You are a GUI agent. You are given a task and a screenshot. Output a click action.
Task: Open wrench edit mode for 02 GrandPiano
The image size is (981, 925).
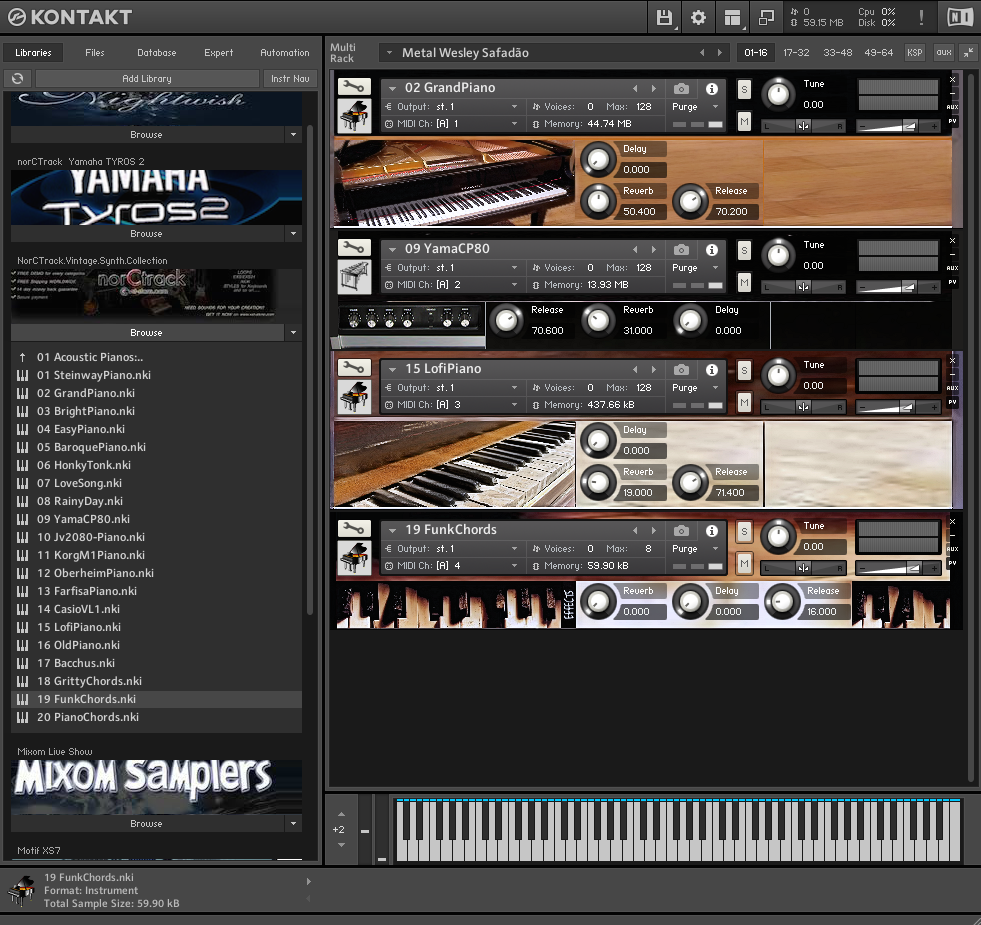point(354,86)
